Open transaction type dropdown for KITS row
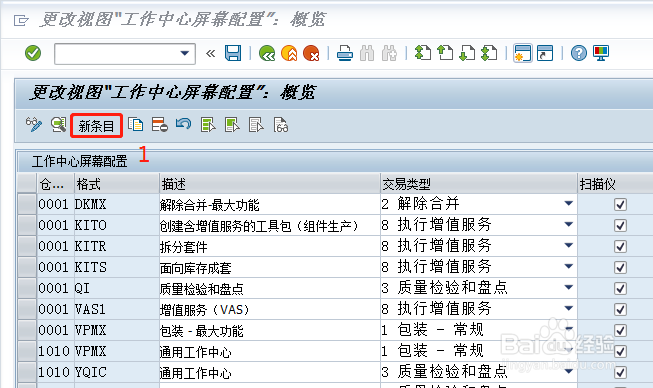 click(568, 266)
